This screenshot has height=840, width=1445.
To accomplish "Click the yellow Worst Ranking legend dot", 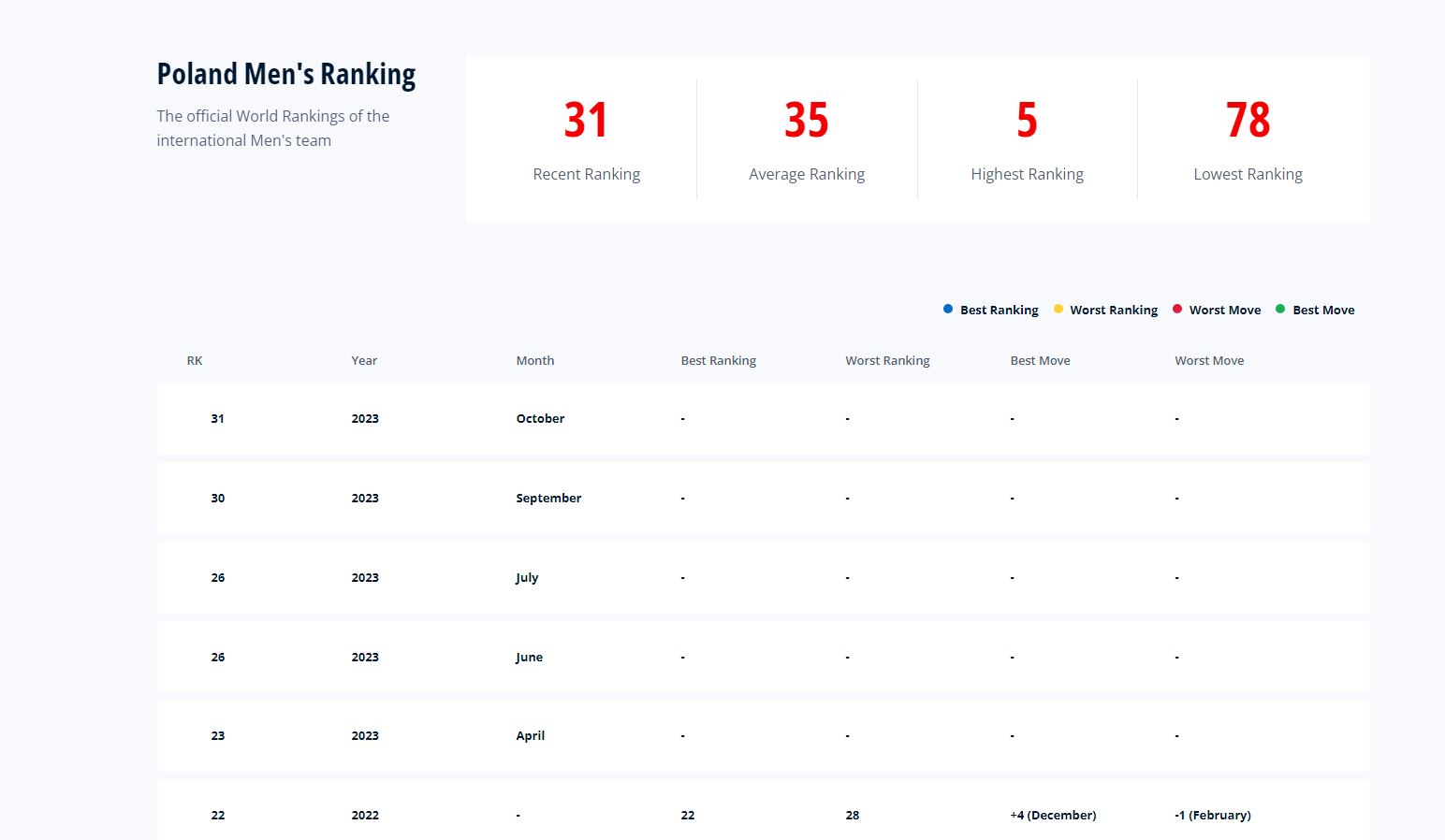I will coord(1058,309).
